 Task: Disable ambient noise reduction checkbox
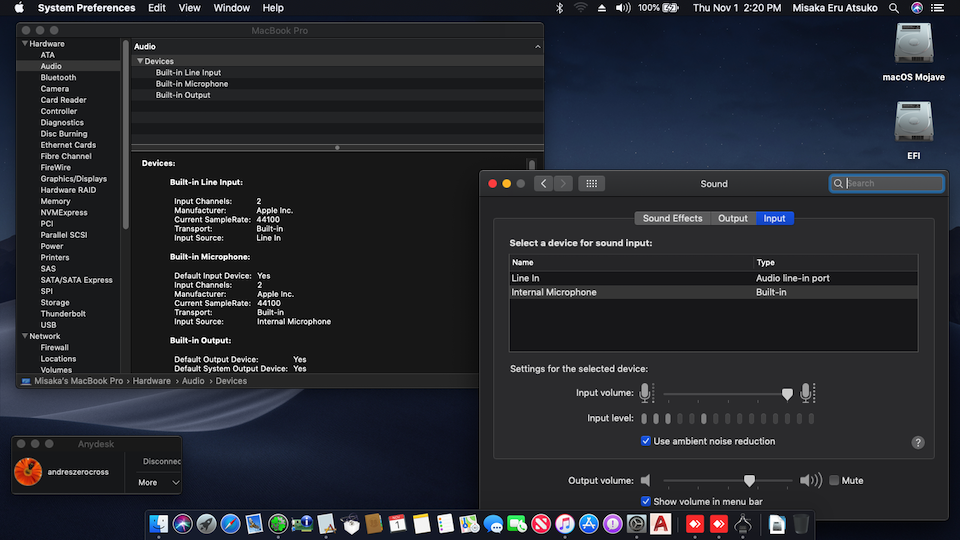646,441
